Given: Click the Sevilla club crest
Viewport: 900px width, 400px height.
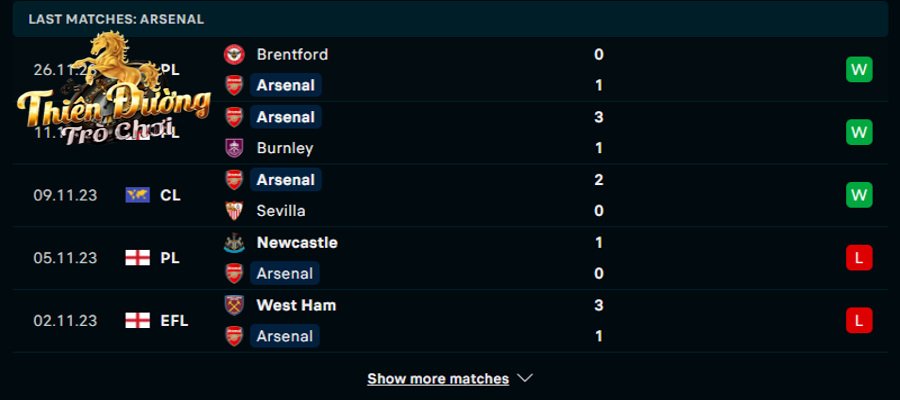Looking at the screenshot, I should point(234,211).
